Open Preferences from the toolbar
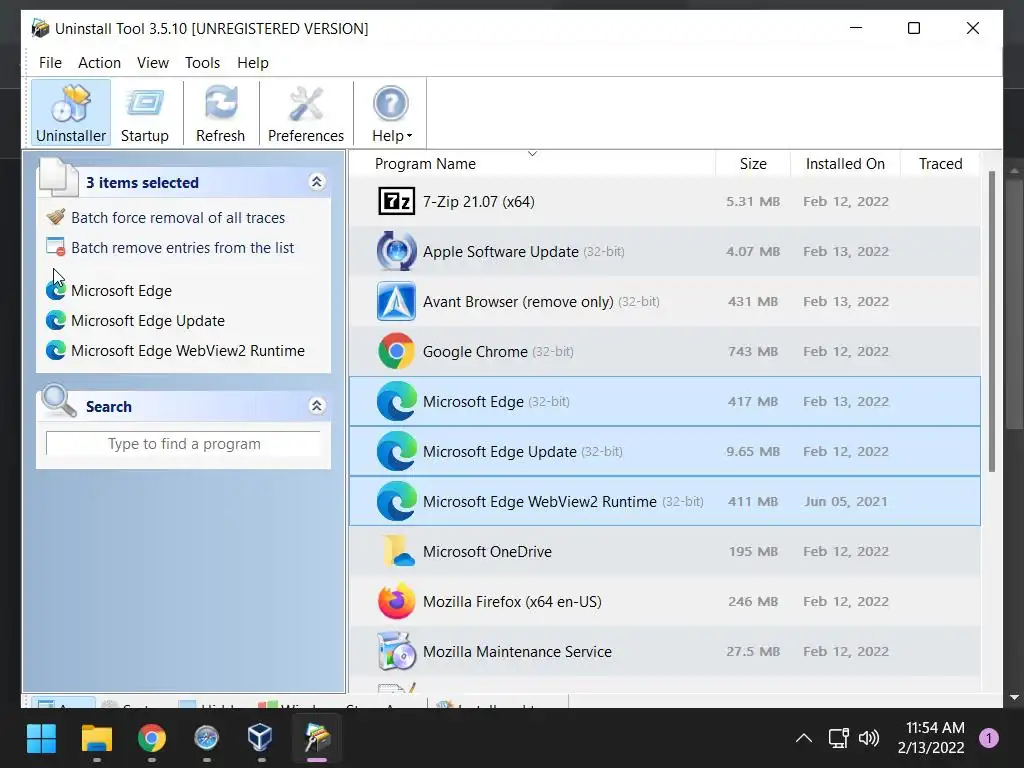1024x768 pixels. click(x=306, y=113)
